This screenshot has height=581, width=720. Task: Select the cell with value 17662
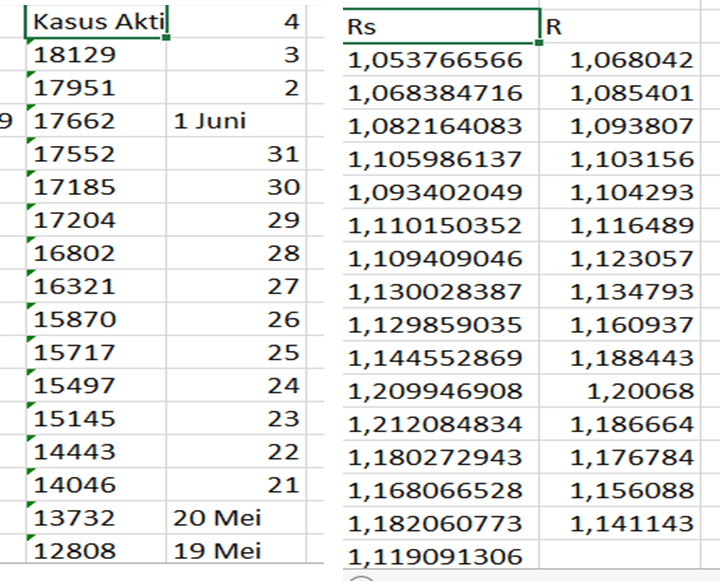(97, 121)
